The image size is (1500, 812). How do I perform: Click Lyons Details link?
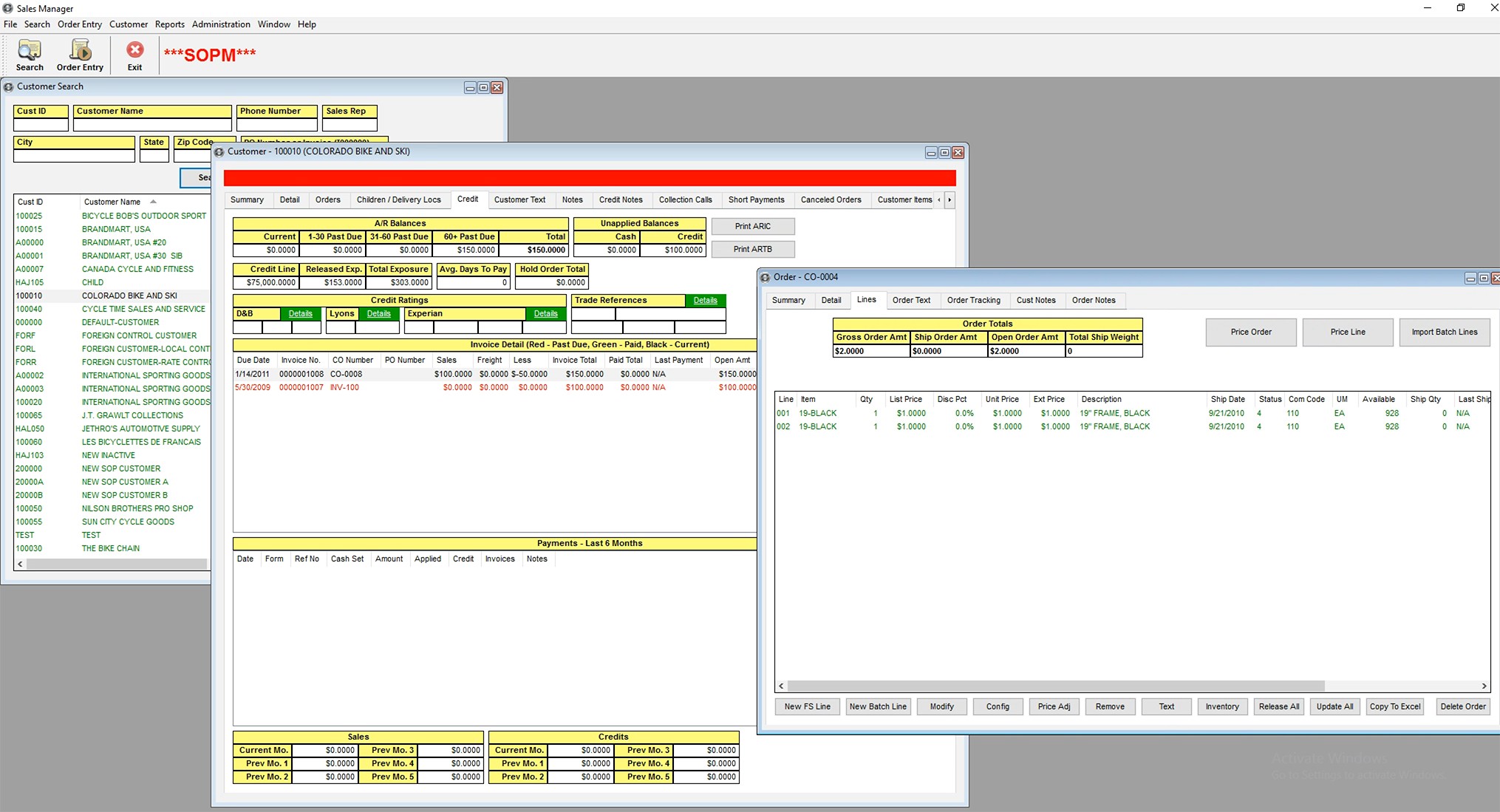click(379, 314)
